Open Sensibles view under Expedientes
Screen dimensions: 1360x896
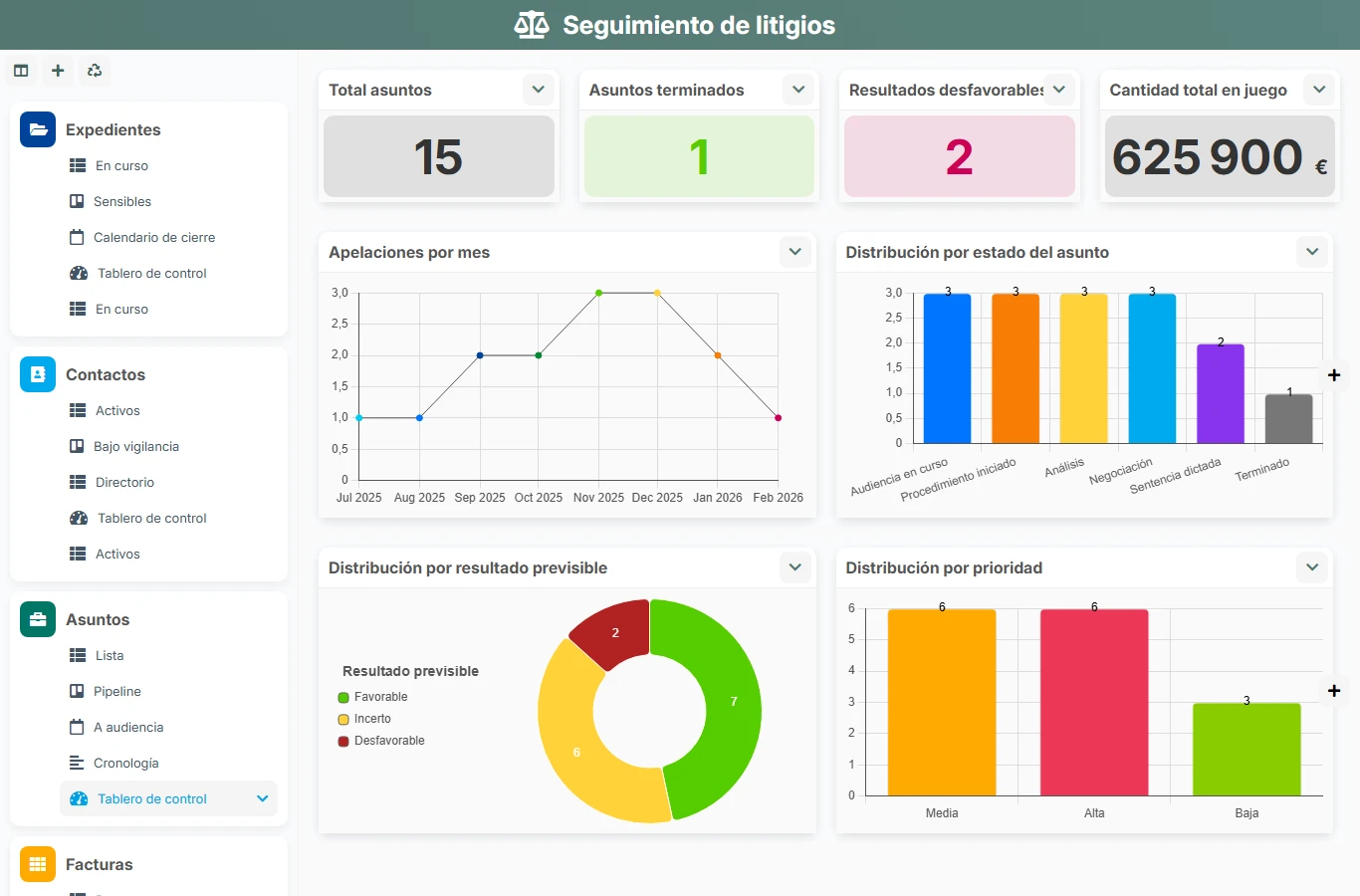point(122,201)
